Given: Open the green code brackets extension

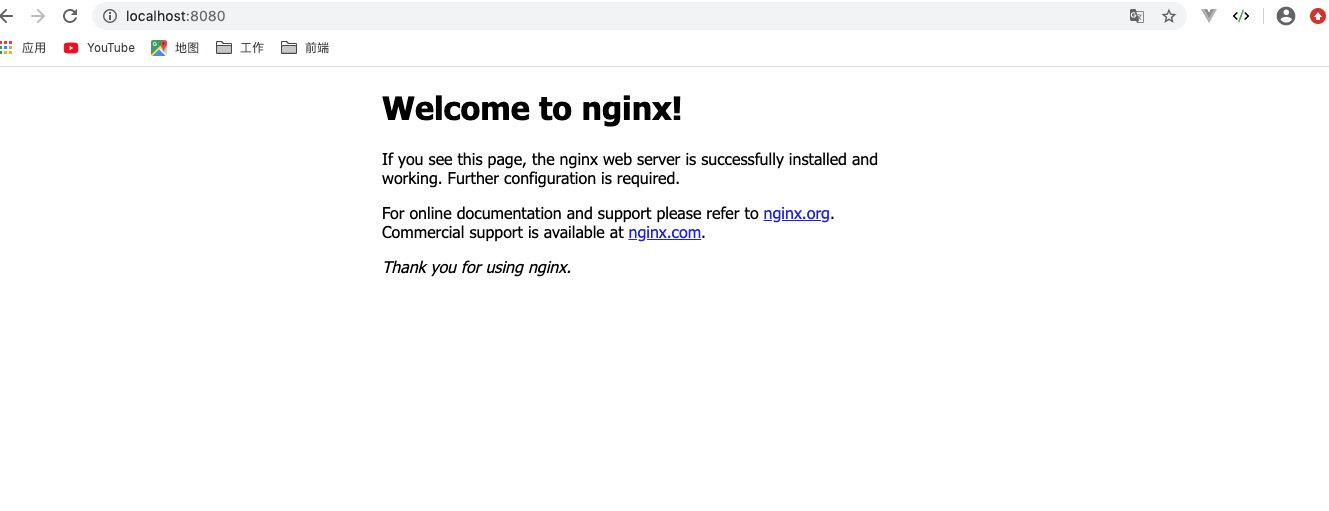Looking at the screenshot, I should pos(1241,16).
